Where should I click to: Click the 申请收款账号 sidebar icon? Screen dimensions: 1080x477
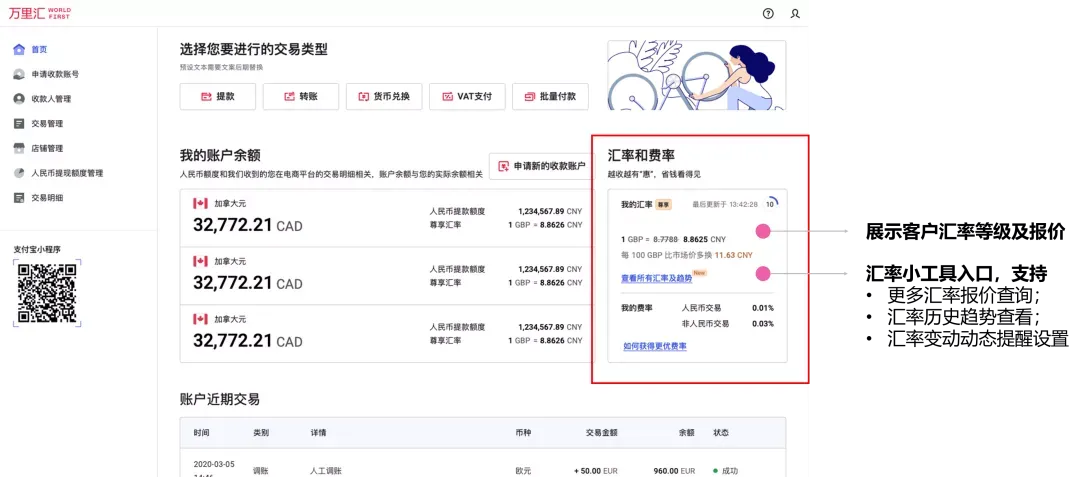pos(19,74)
